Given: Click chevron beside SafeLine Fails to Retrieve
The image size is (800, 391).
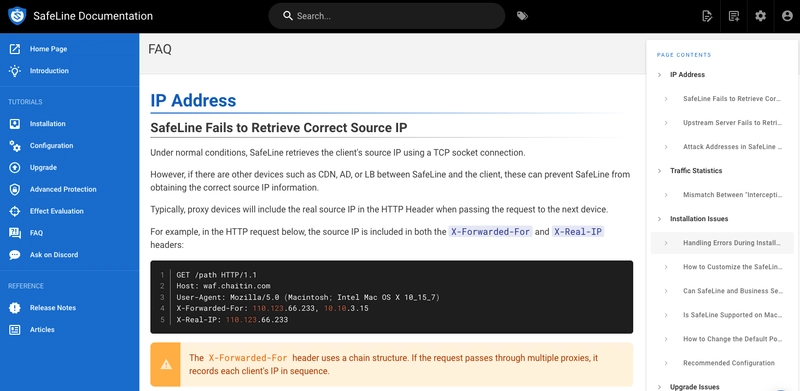Looking at the screenshot, I should coord(666,99).
